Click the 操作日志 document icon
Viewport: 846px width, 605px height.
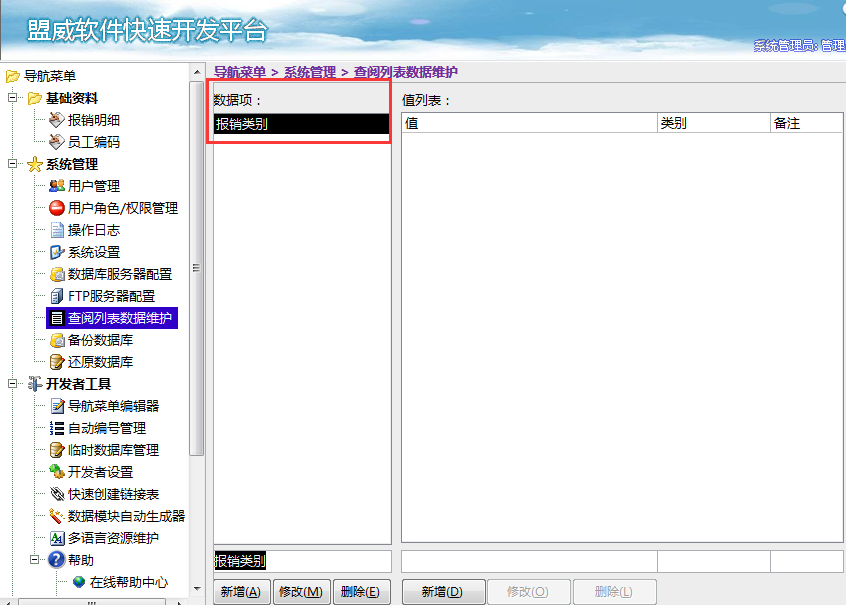57,230
